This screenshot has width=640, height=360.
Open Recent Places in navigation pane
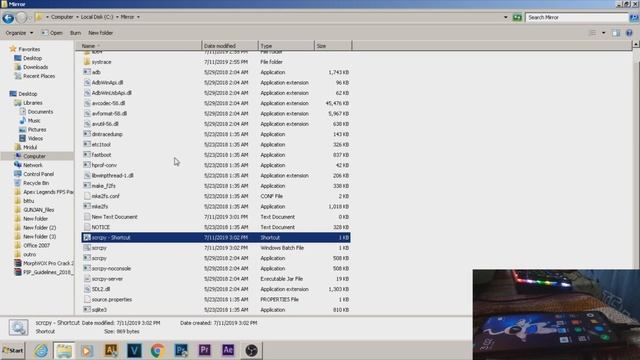(39, 76)
